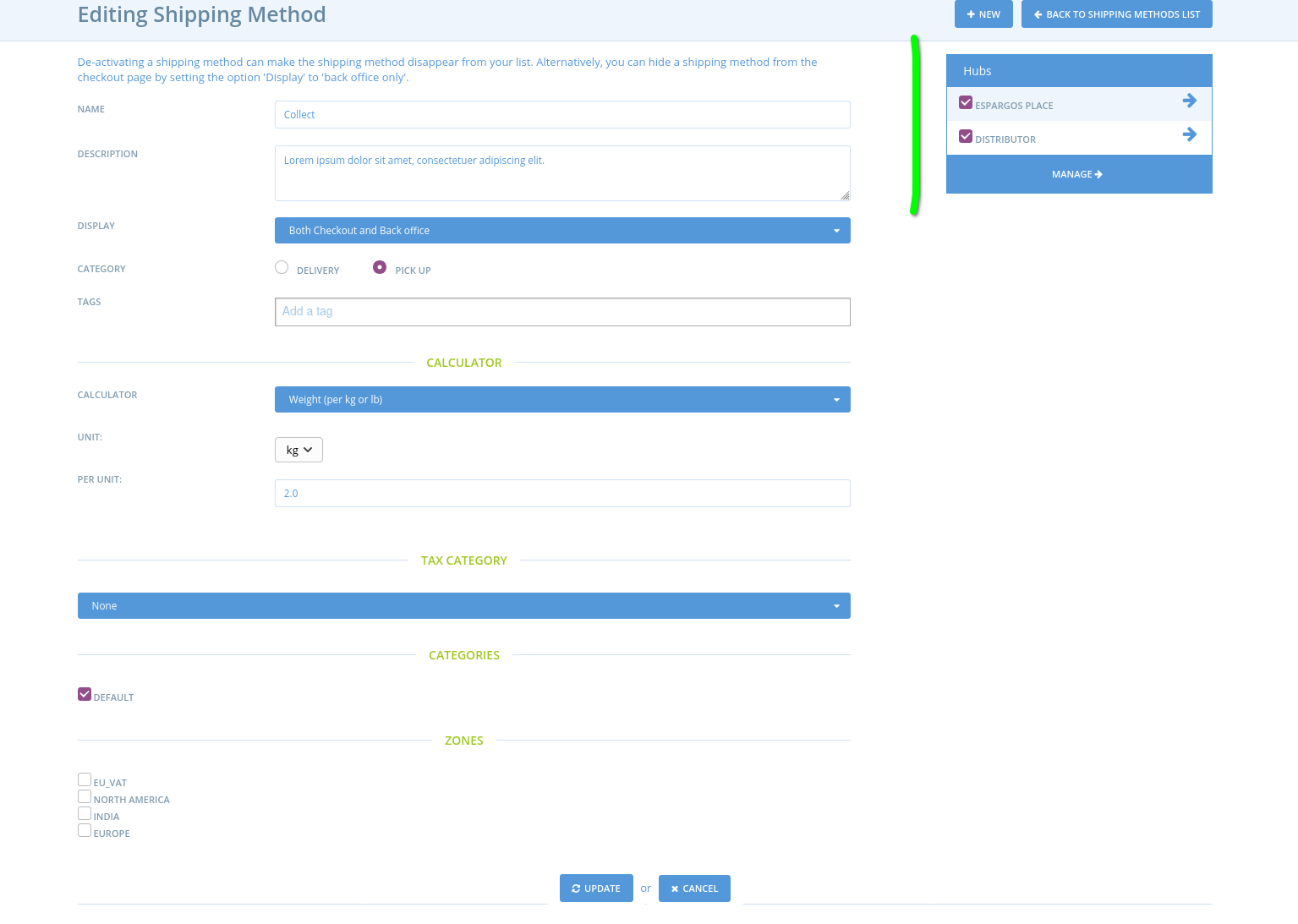Click into the Description text area
The height and width of the screenshot is (924, 1298).
click(x=562, y=173)
